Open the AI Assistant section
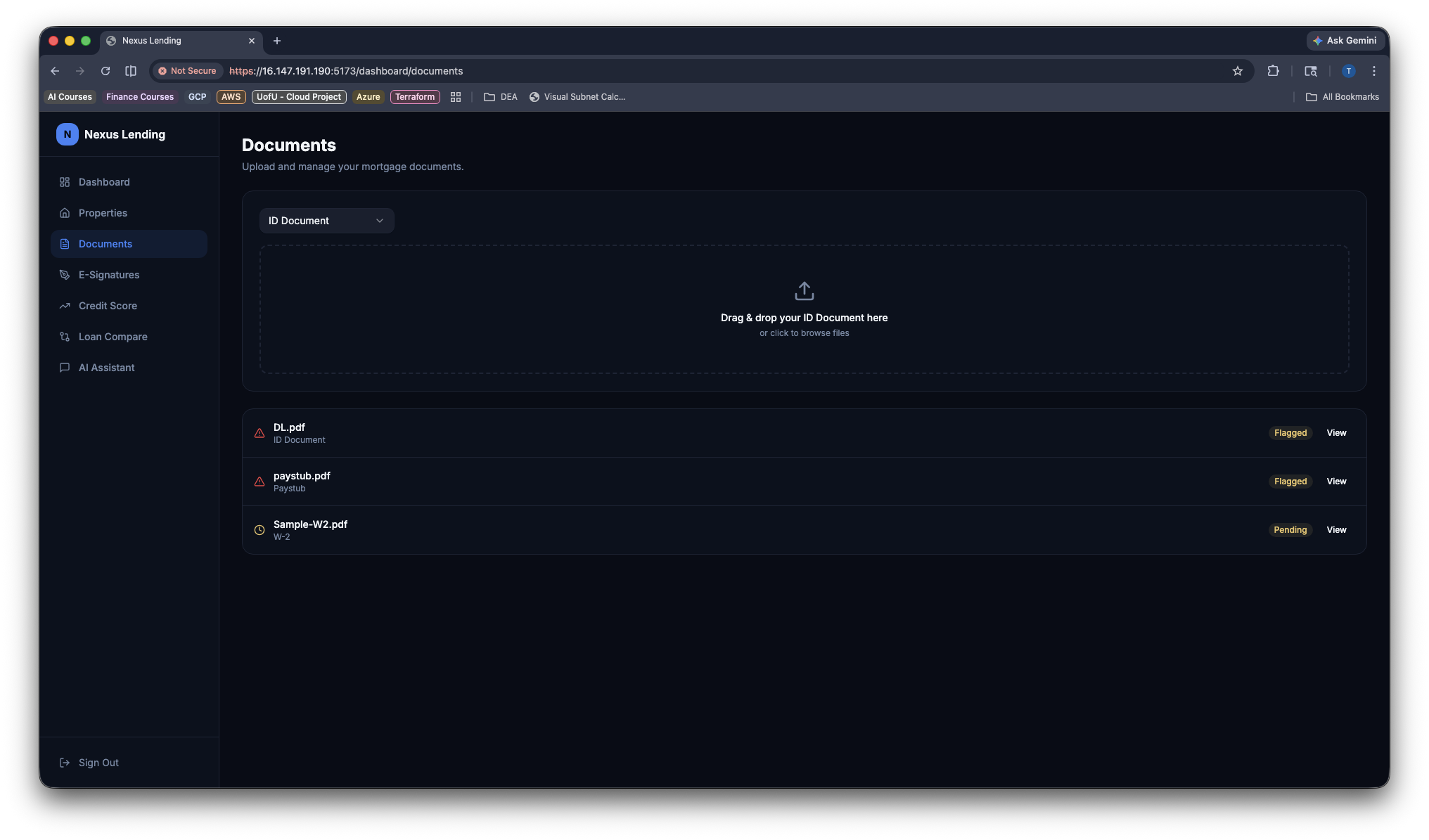1429x840 pixels. (x=106, y=368)
